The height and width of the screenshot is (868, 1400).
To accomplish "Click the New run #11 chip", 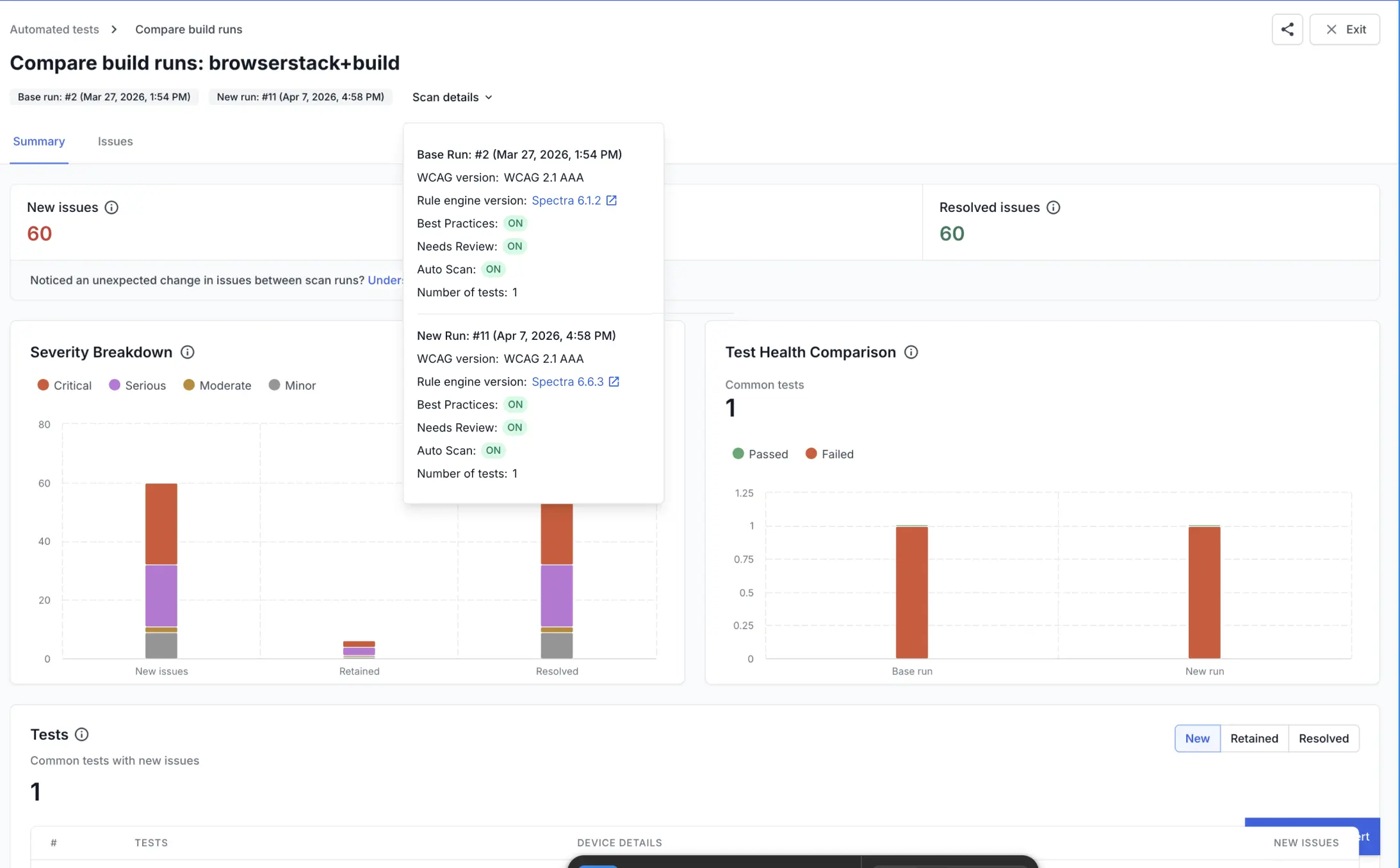I will 300,97.
